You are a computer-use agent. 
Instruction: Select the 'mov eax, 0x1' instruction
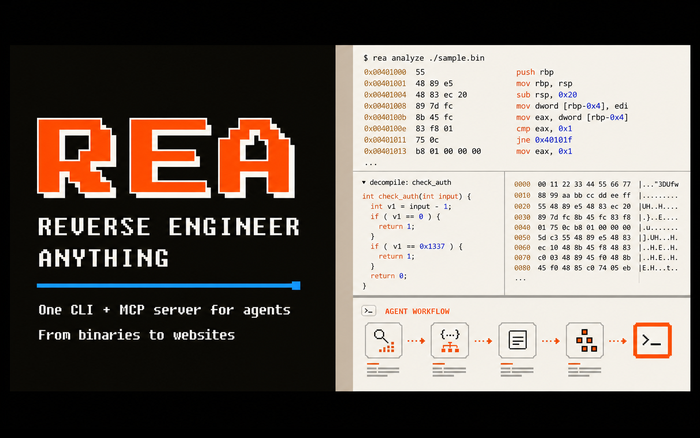point(544,151)
